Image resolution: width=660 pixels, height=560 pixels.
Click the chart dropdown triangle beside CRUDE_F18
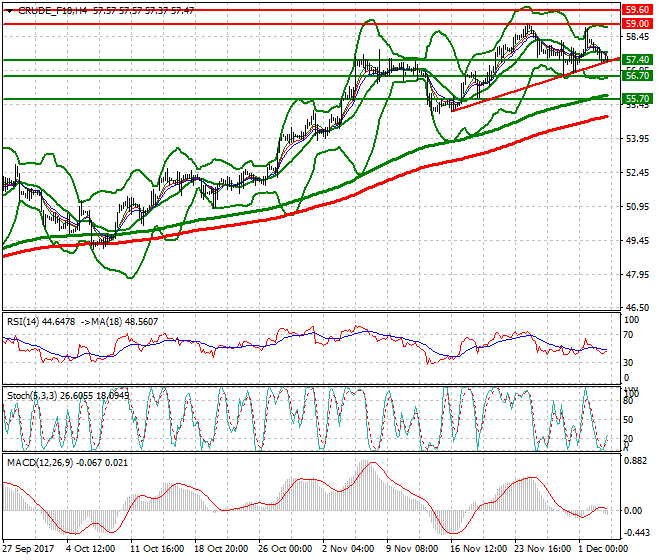pos(10,11)
